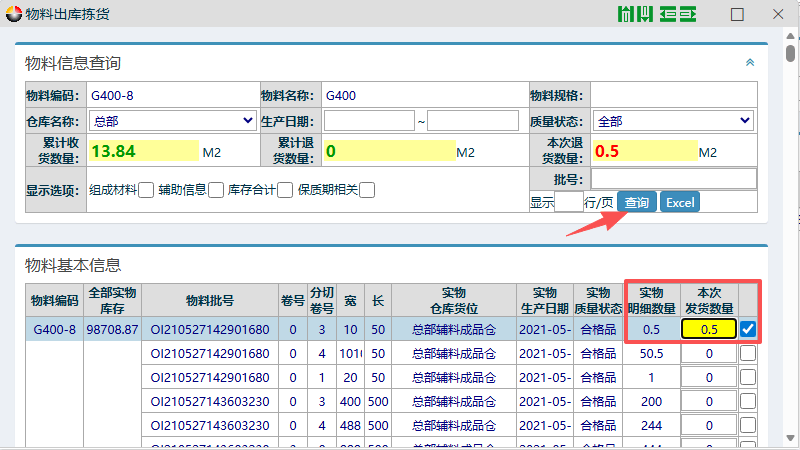This screenshot has height=450, width=800.
Task: Click the Excel export button
Action: point(679,203)
